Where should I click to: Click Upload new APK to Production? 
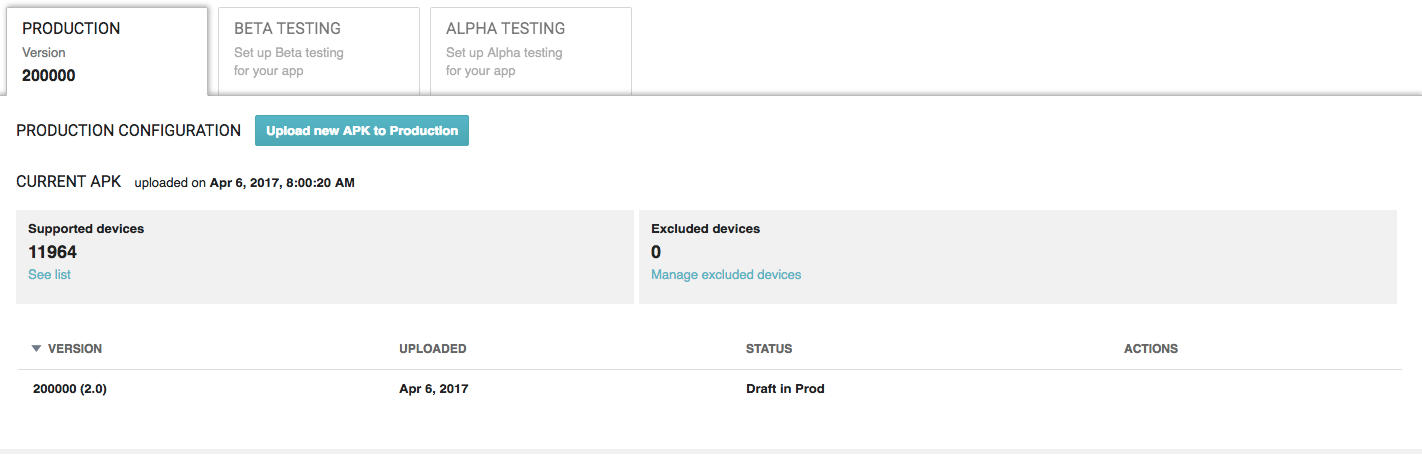click(361, 131)
